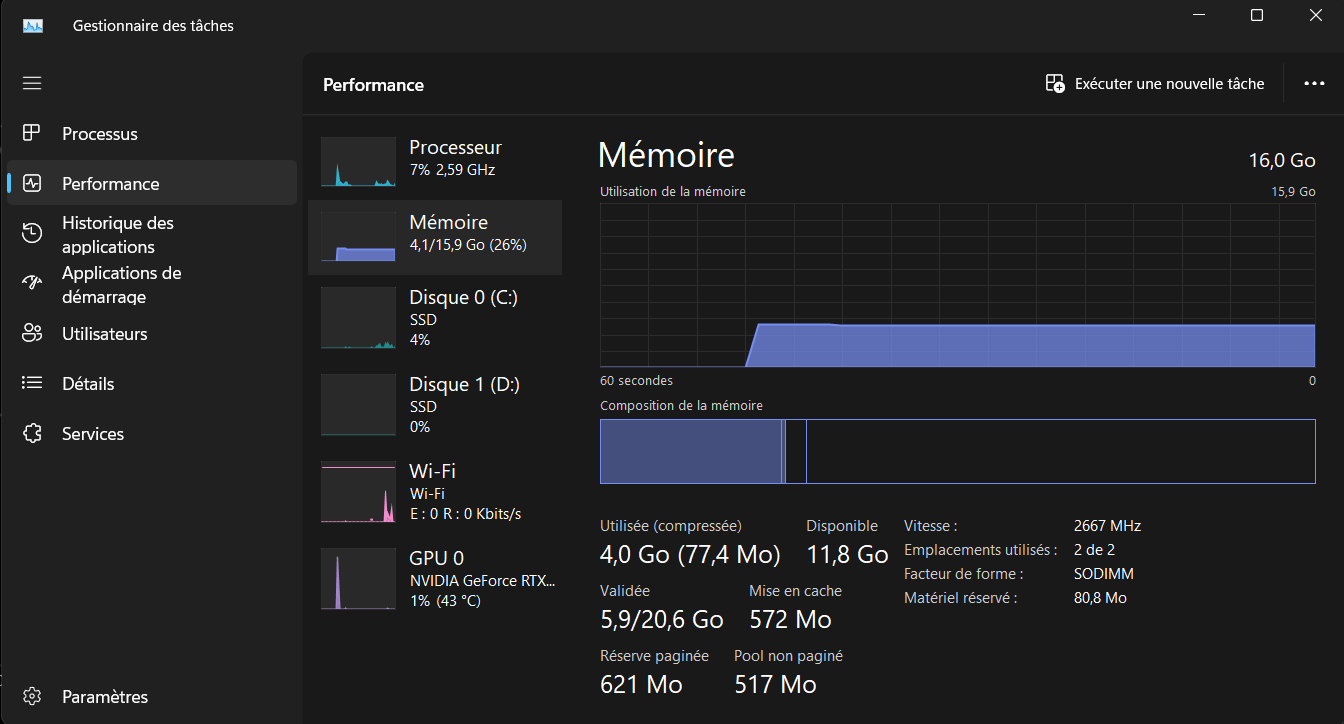Click the Task Manager title bar app icon
Viewport: 1344px width, 724px height.
tap(33, 26)
